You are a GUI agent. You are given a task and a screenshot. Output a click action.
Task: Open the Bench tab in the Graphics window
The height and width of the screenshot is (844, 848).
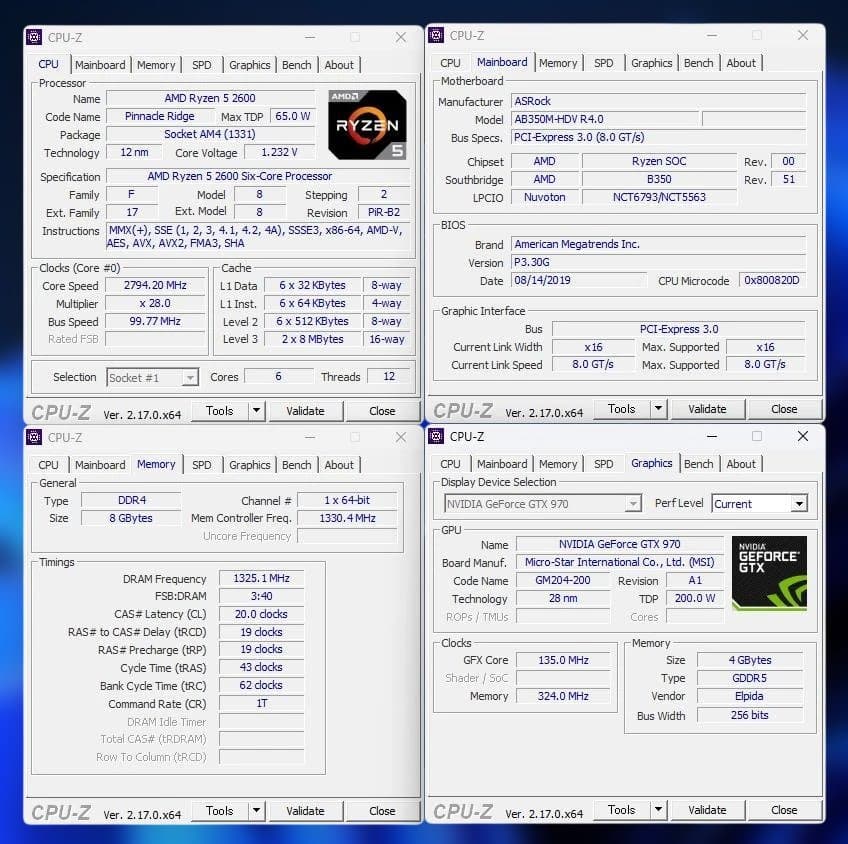(699, 463)
